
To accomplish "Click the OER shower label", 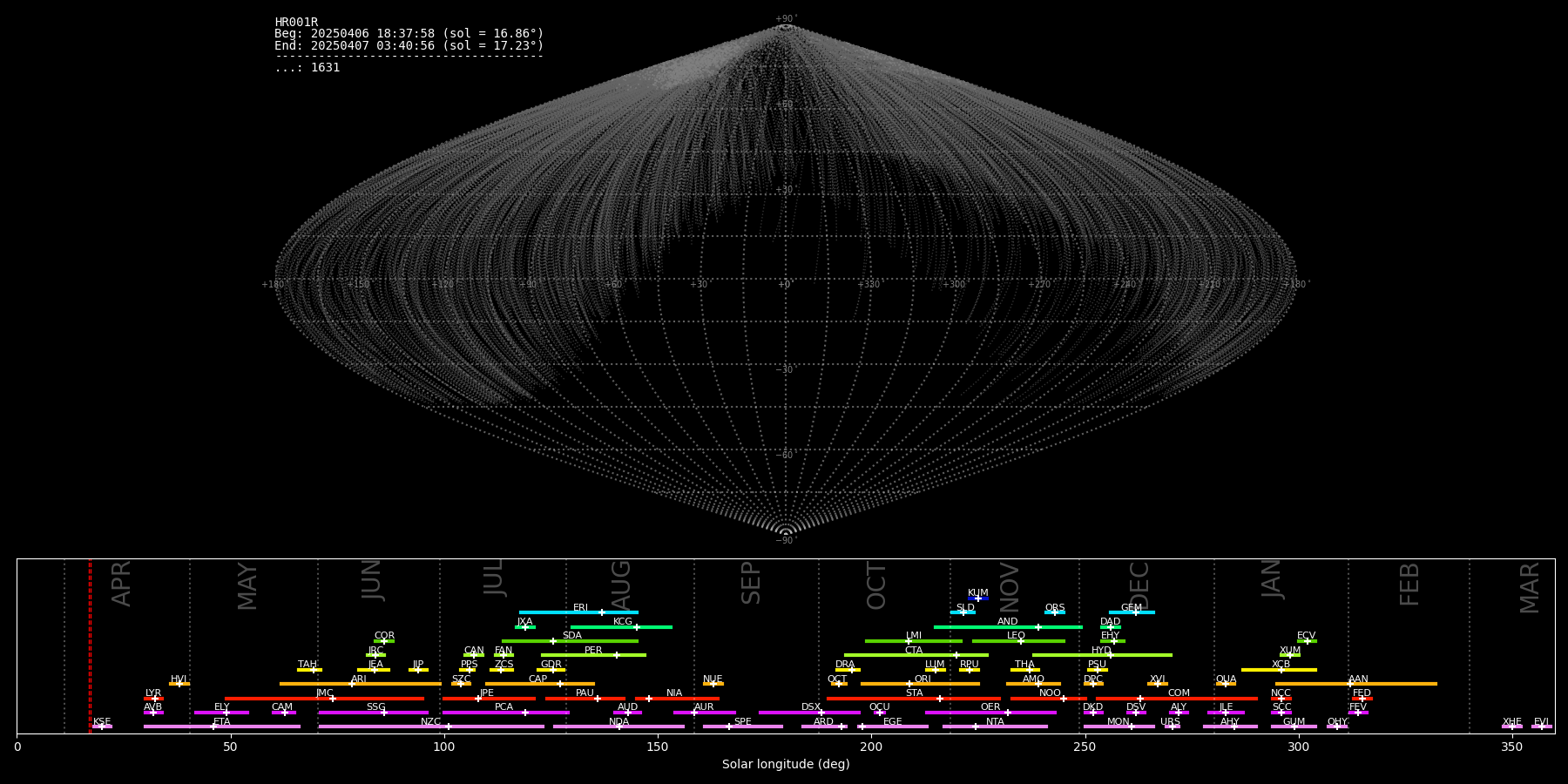I will (990, 707).
